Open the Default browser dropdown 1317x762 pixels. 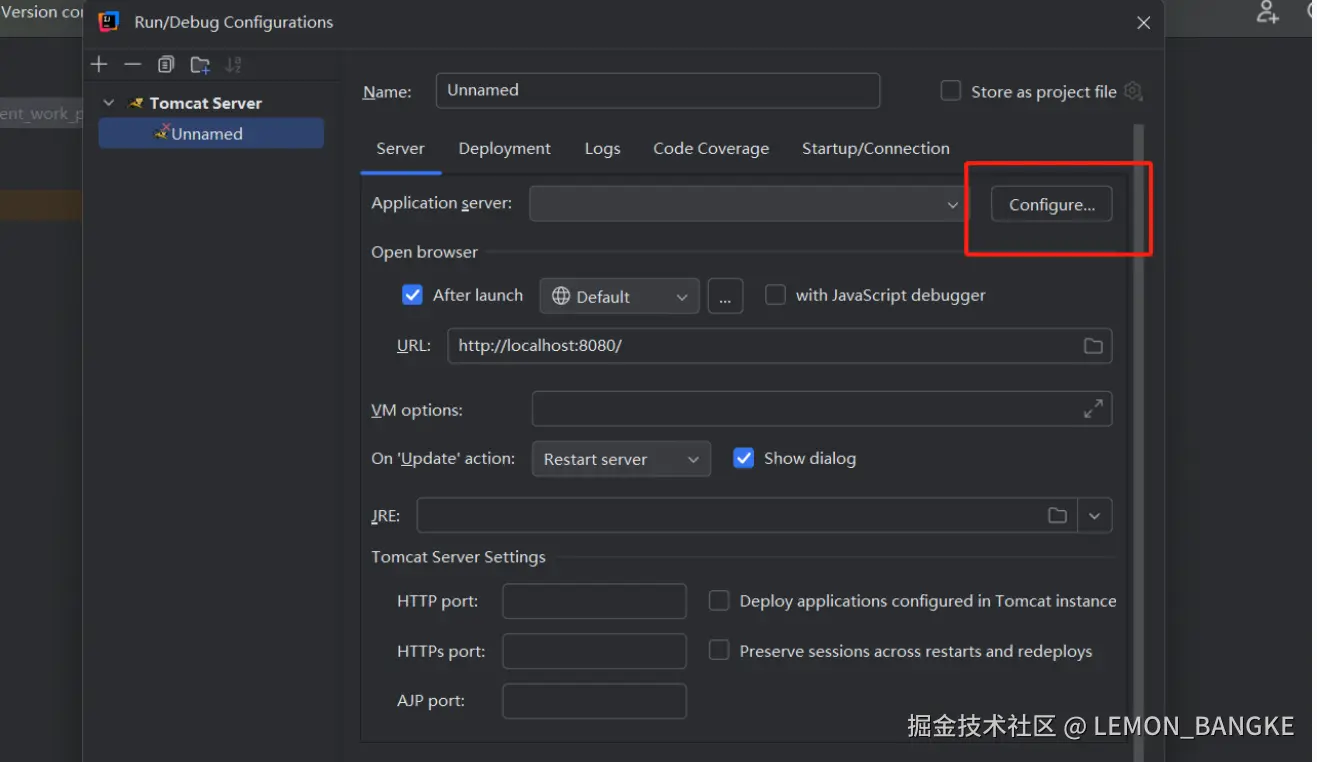tap(619, 296)
